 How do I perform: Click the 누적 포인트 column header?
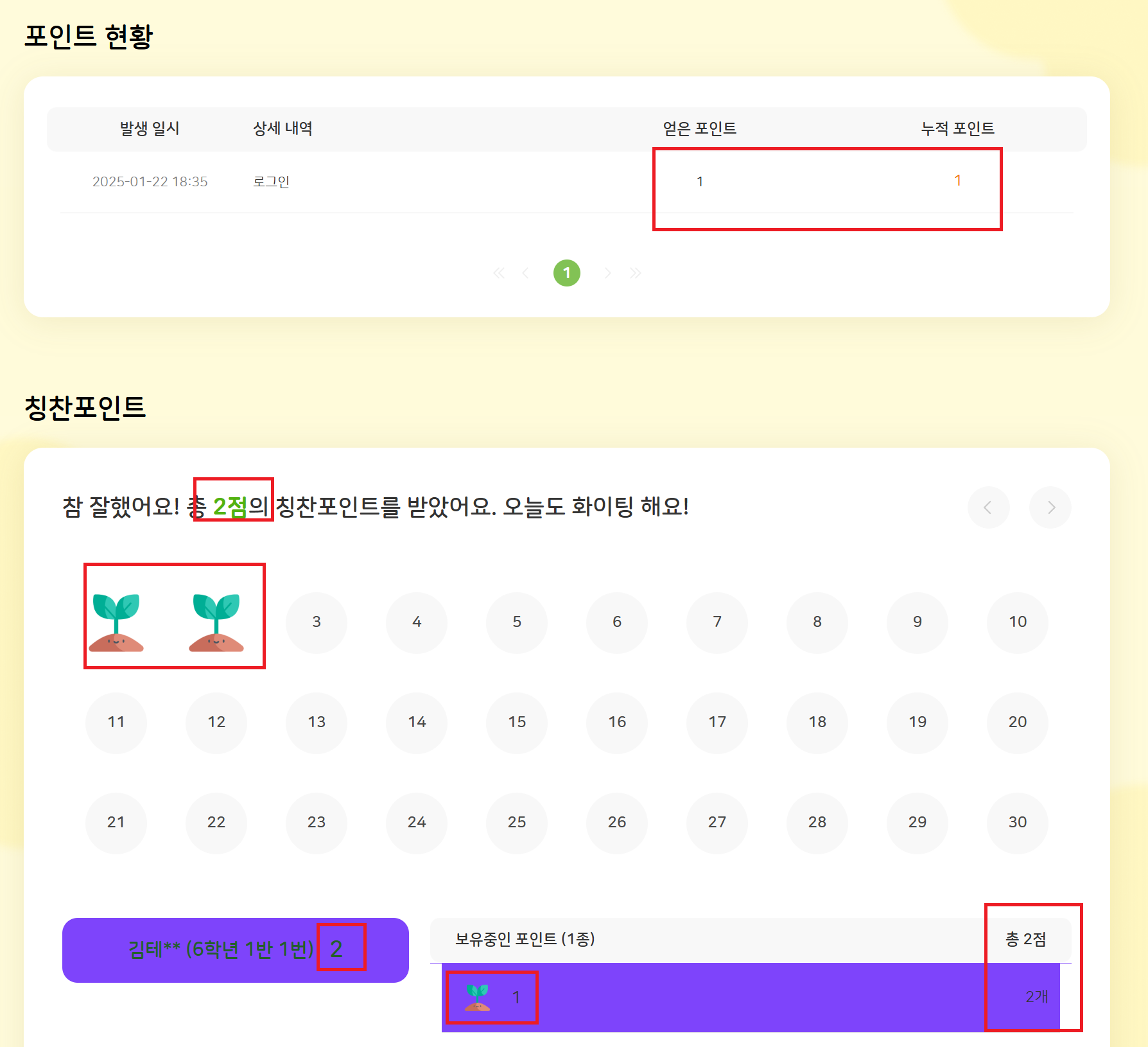957,128
